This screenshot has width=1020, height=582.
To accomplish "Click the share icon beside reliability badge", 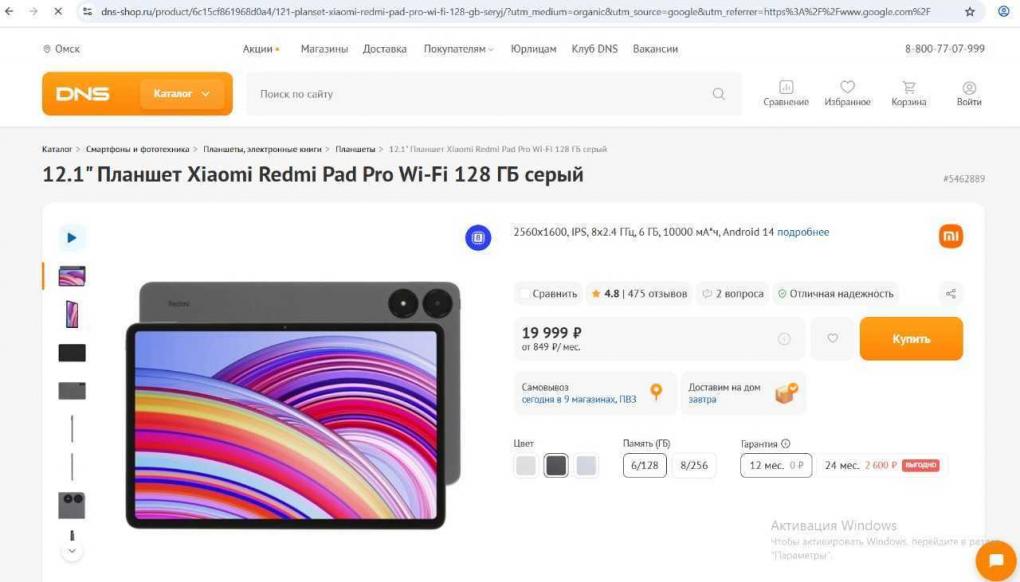I will pyautogui.click(x=950, y=293).
